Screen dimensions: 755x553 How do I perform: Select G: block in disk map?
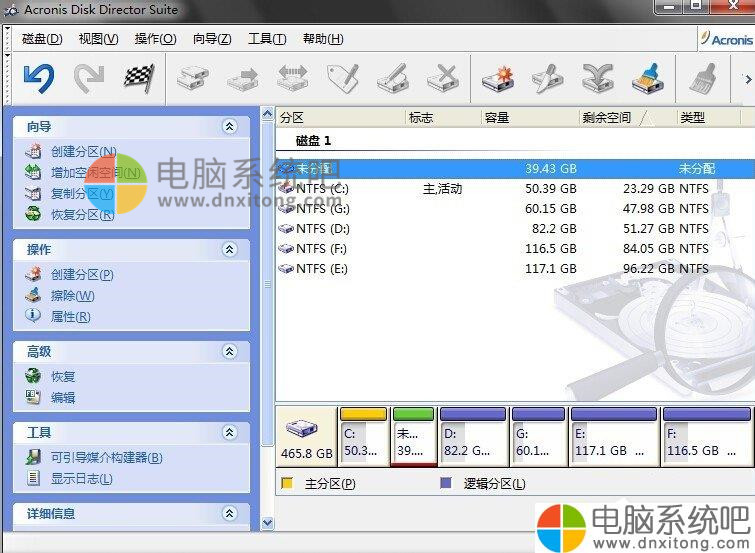pyautogui.click(x=538, y=437)
